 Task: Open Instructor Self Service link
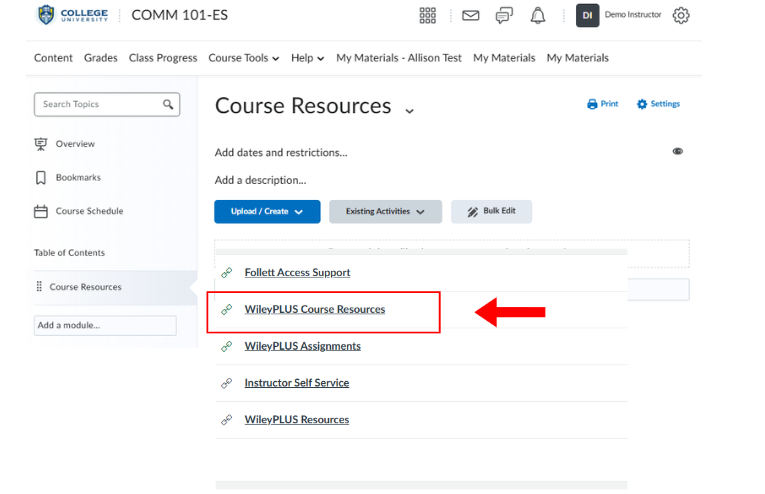point(297,383)
